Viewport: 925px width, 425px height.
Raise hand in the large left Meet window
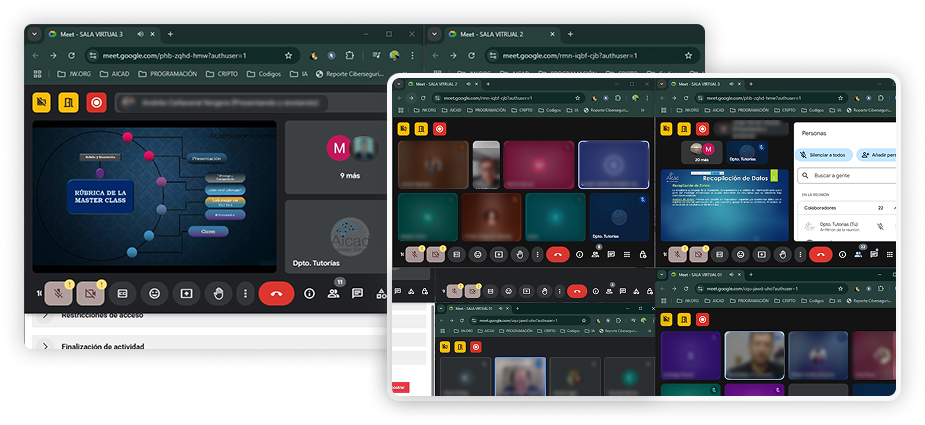tap(216, 294)
